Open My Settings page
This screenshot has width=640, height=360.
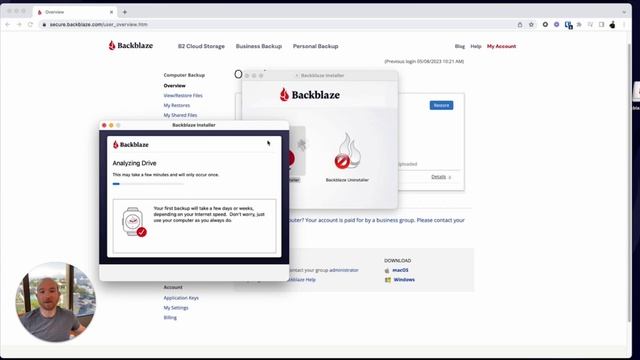tap(176, 308)
